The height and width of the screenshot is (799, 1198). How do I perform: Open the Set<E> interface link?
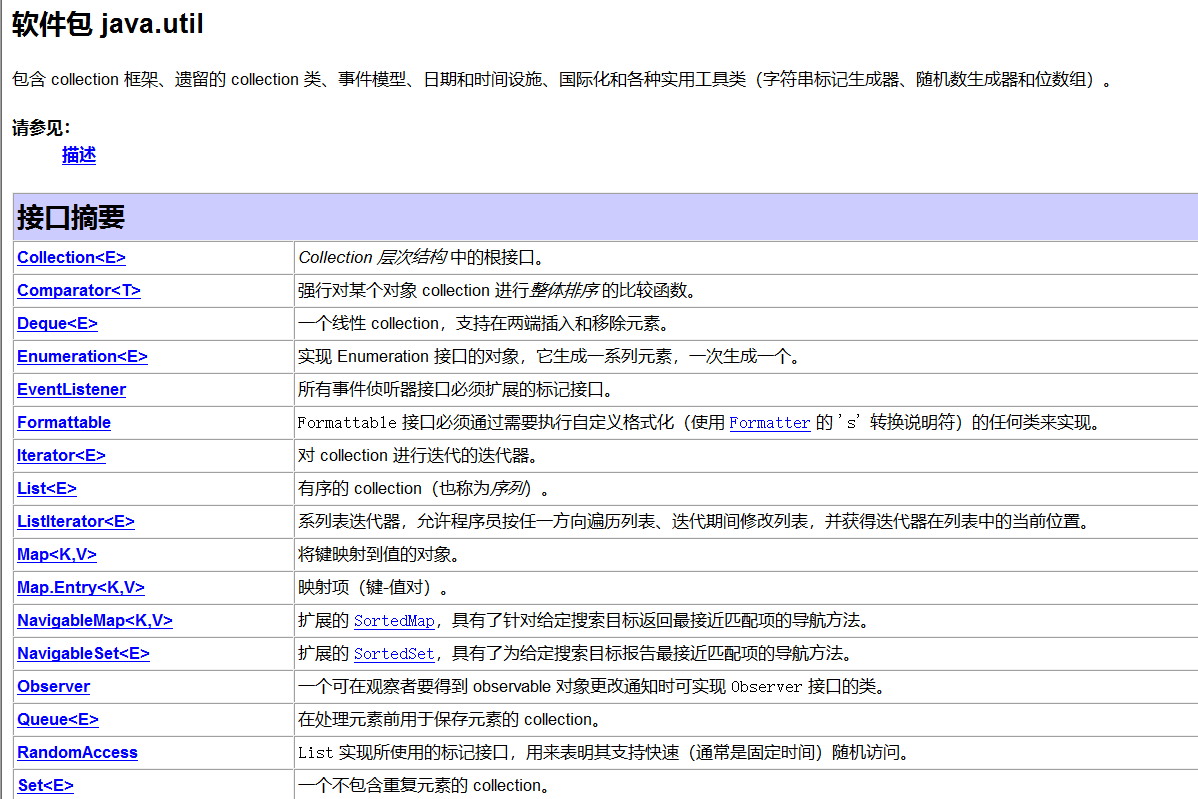(45, 784)
